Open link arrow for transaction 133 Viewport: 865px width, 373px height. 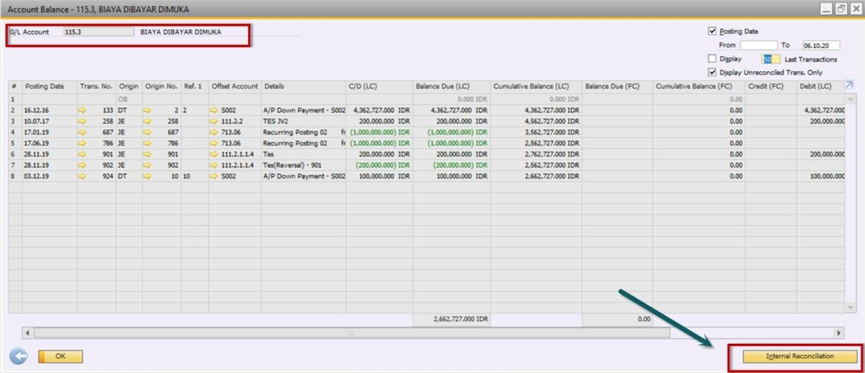83,110
